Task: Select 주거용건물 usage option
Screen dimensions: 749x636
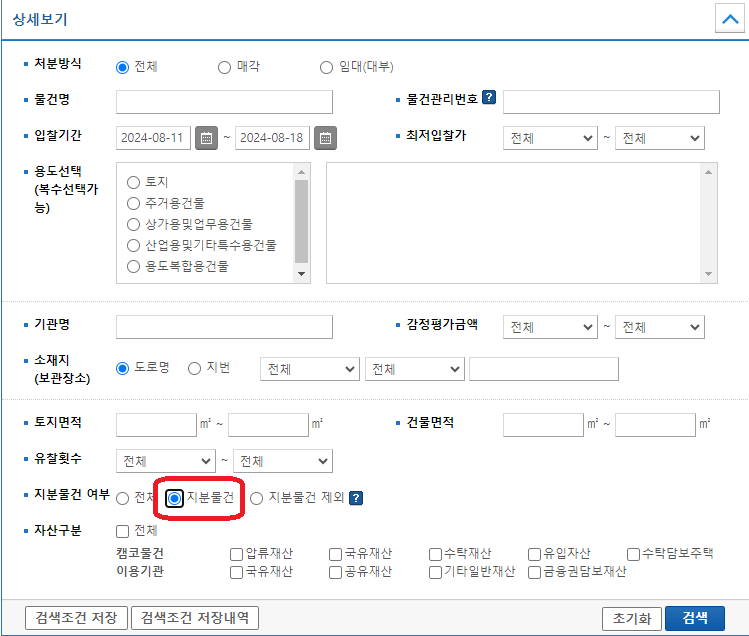Action: pos(133,204)
